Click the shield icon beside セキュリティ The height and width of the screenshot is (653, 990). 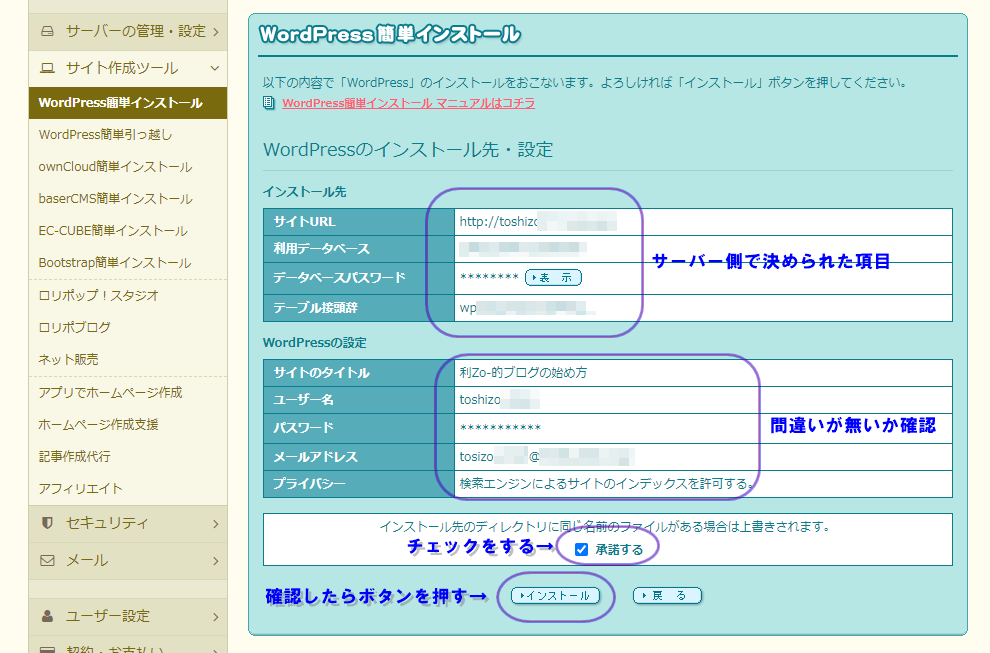pos(47,523)
